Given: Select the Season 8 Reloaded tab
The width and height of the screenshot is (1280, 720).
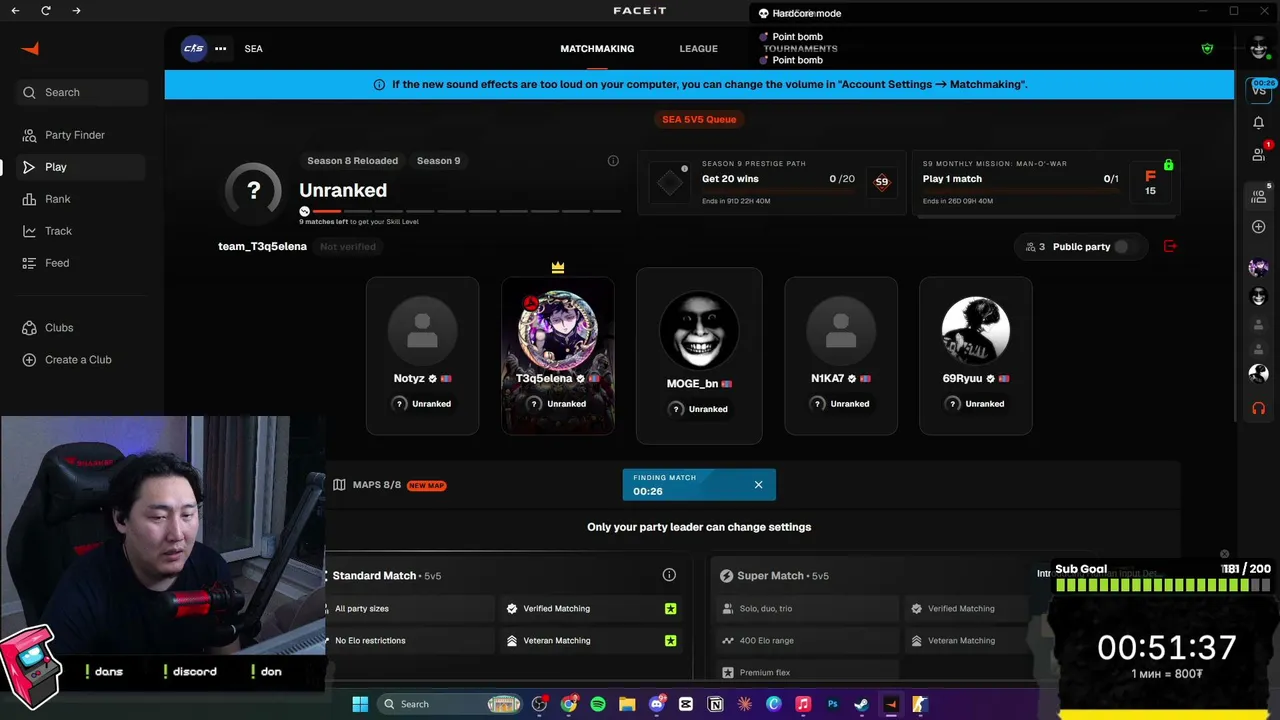Looking at the screenshot, I should point(352,160).
